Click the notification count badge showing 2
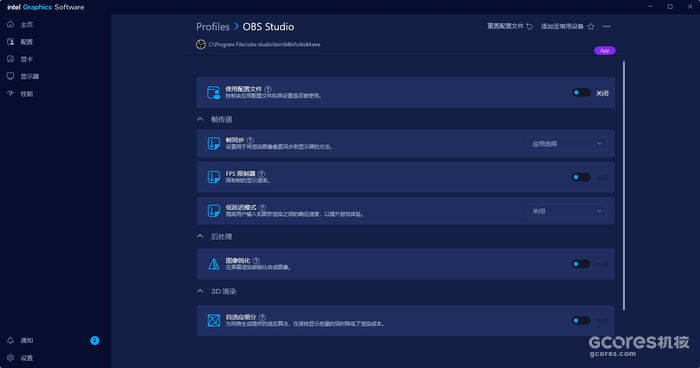Screen dimensions: 700x368 tap(95, 340)
